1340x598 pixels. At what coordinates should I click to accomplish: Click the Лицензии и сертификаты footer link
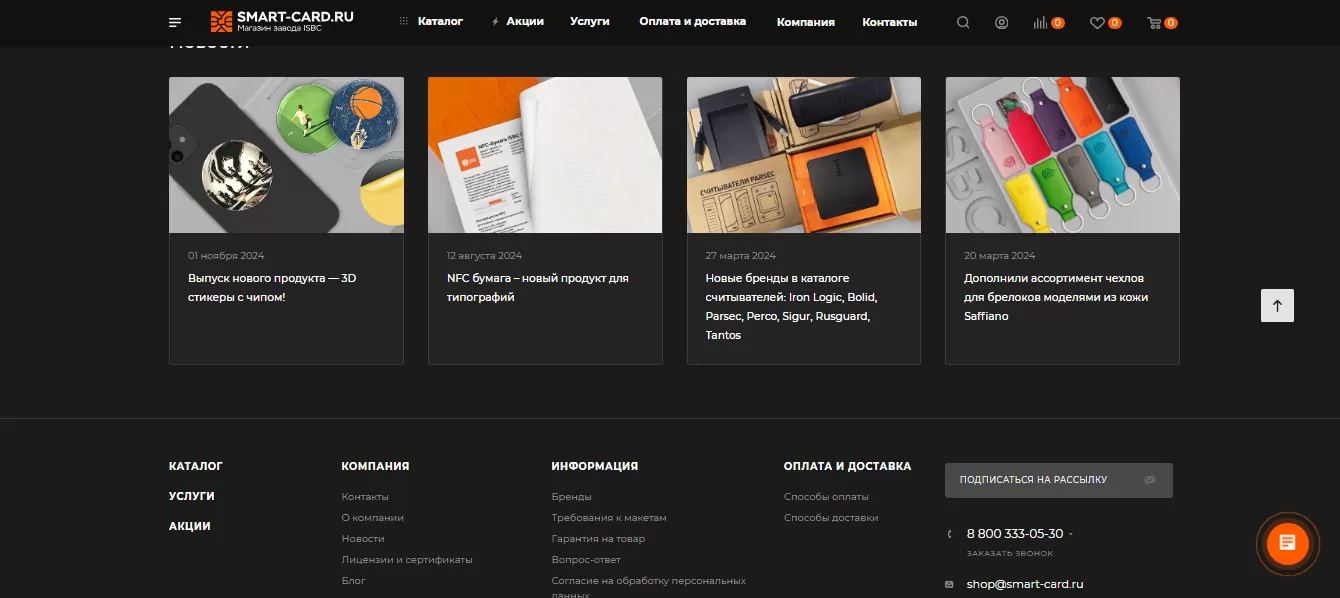(406, 560)
